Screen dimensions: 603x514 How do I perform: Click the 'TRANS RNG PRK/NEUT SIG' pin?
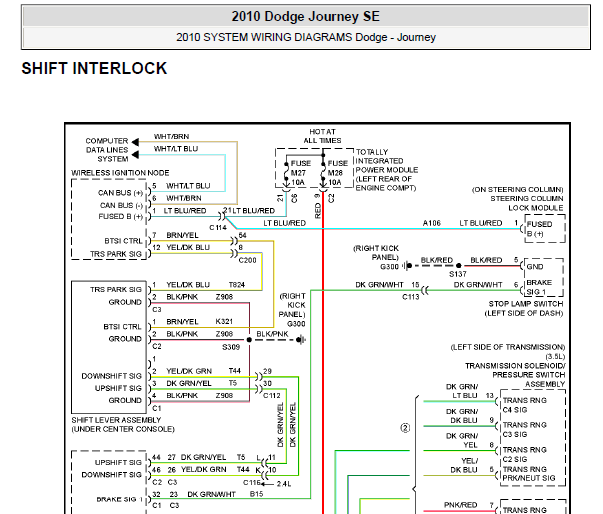[529, 474]
